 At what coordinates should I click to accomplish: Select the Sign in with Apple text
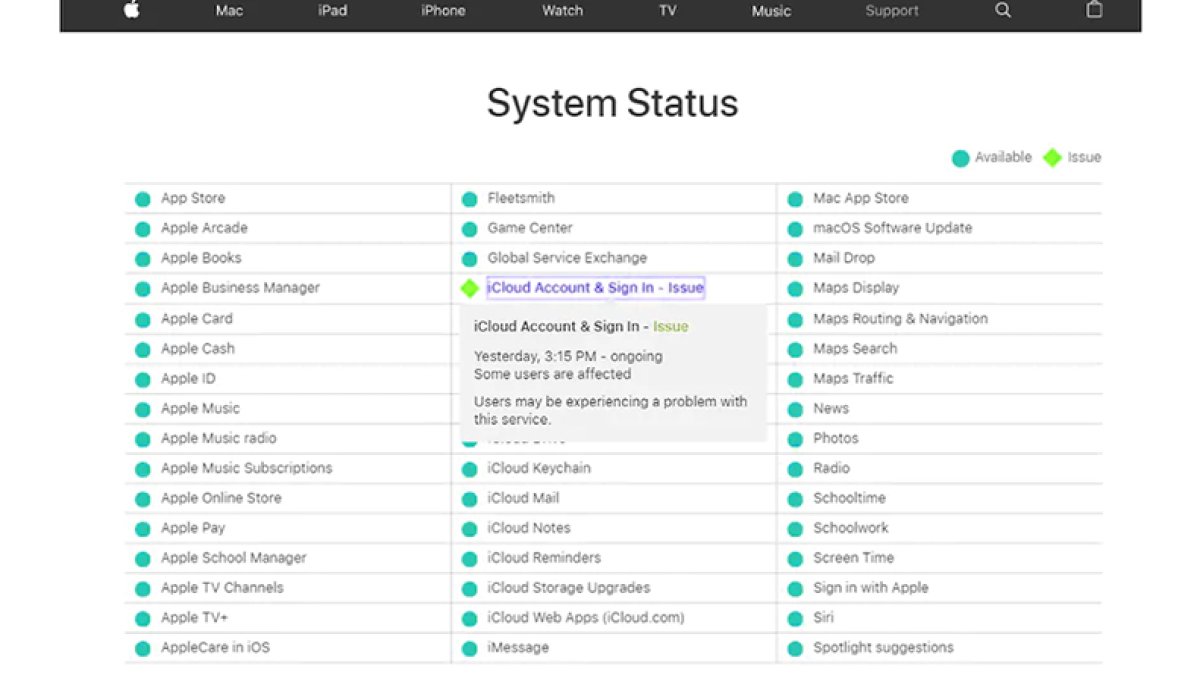coord(871,588)
